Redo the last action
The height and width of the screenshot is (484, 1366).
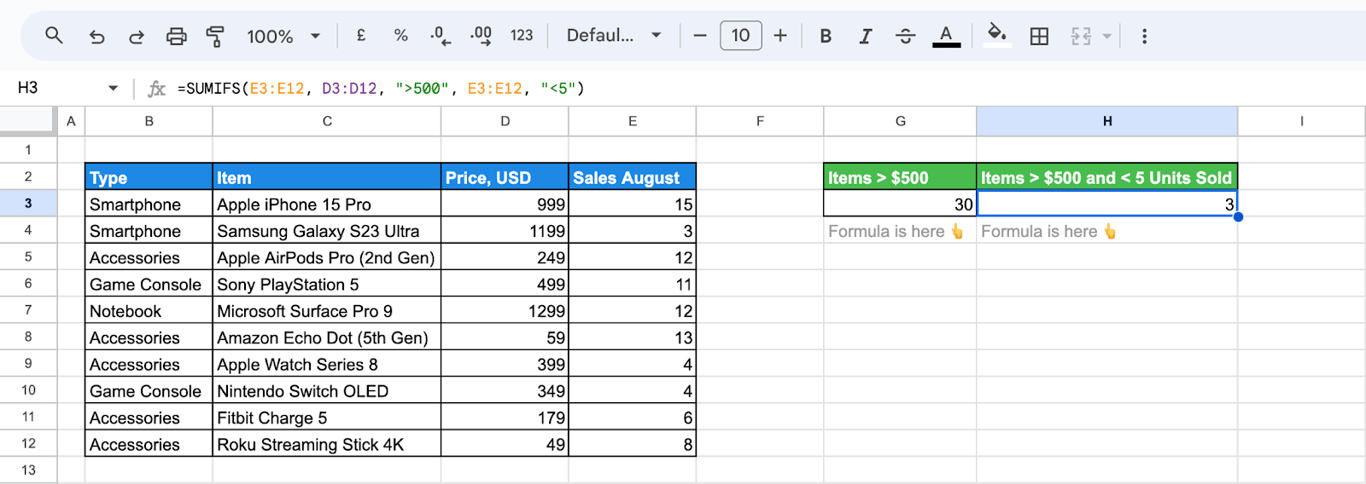click(x=137, y=36)
